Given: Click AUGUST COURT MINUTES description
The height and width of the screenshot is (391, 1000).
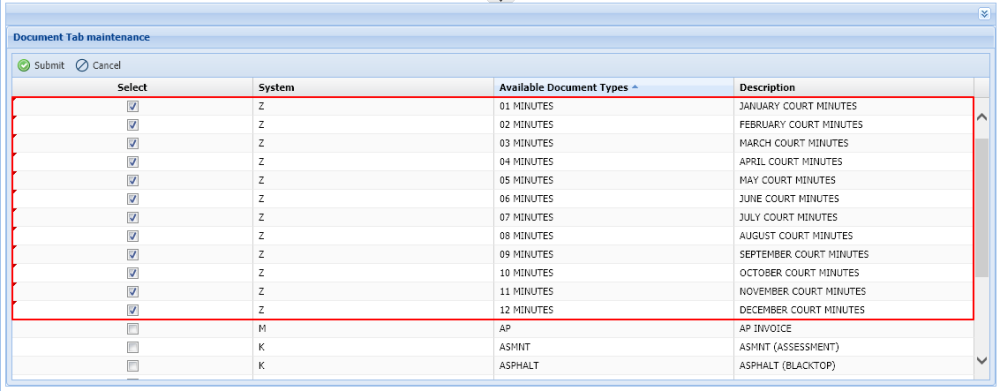Looking at the screenshot, I should tap(796, 235).
